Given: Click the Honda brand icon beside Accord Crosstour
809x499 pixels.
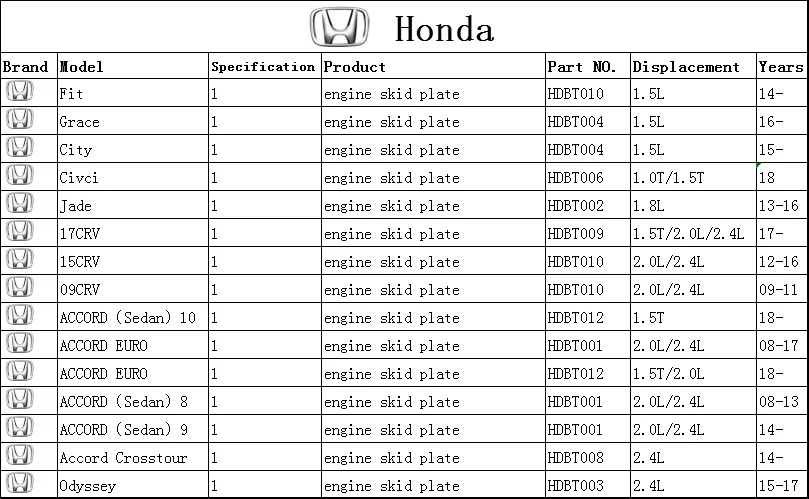Looking at the screenshot, I should [19, 457].
